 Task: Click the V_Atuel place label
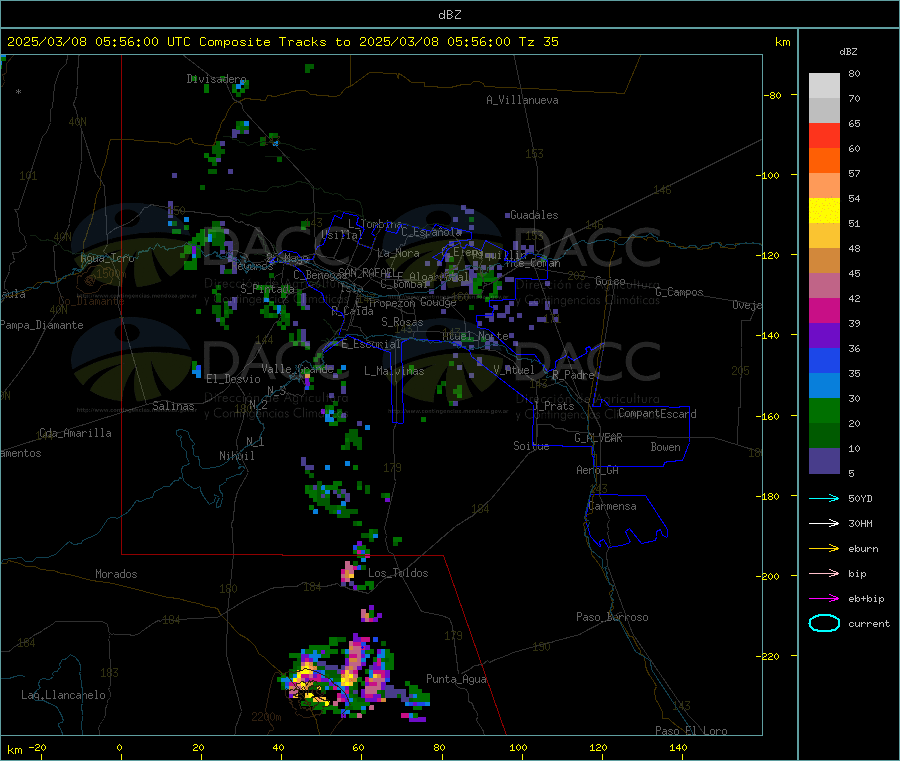pyautogui.click(x=514, y=370)
